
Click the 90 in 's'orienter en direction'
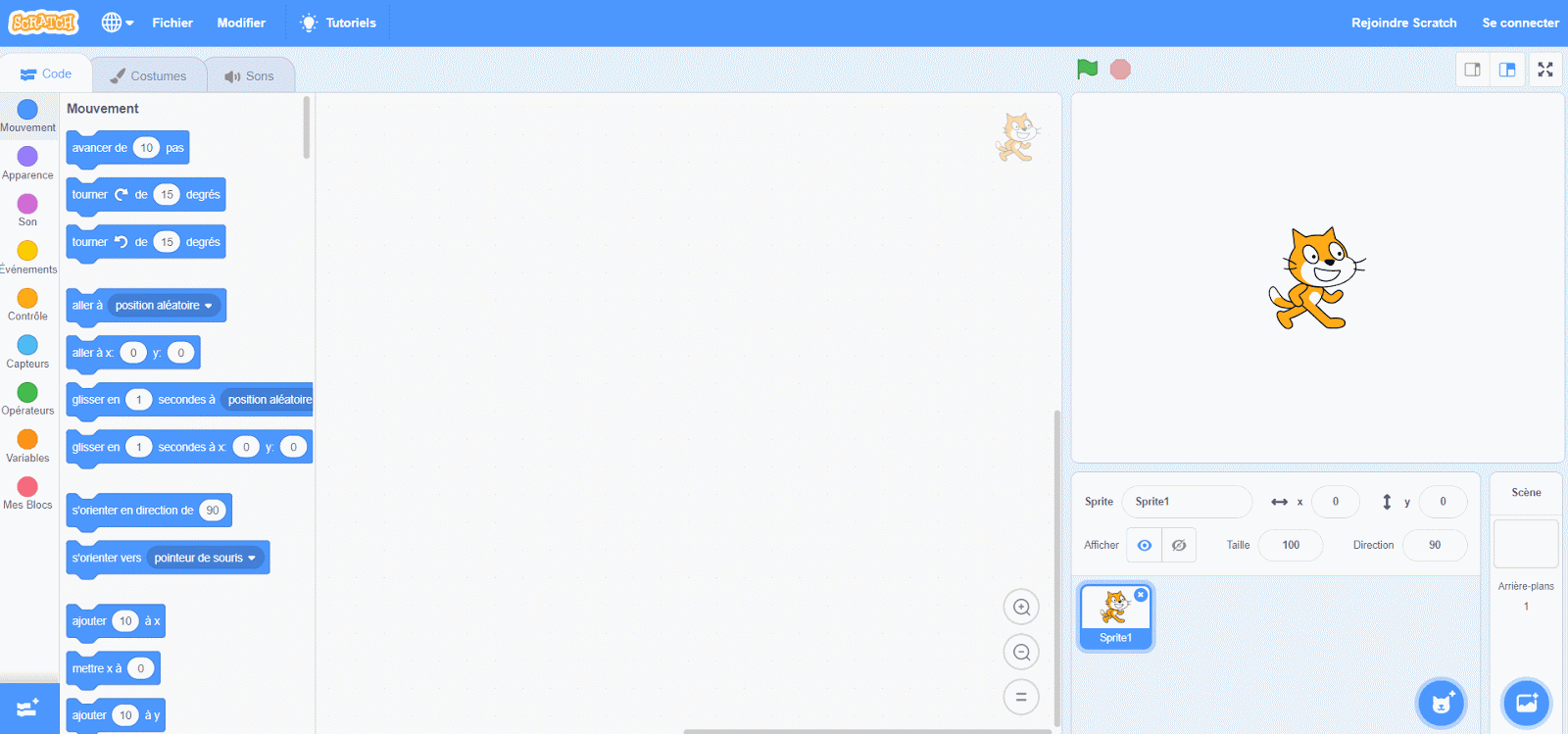point(213,511)
